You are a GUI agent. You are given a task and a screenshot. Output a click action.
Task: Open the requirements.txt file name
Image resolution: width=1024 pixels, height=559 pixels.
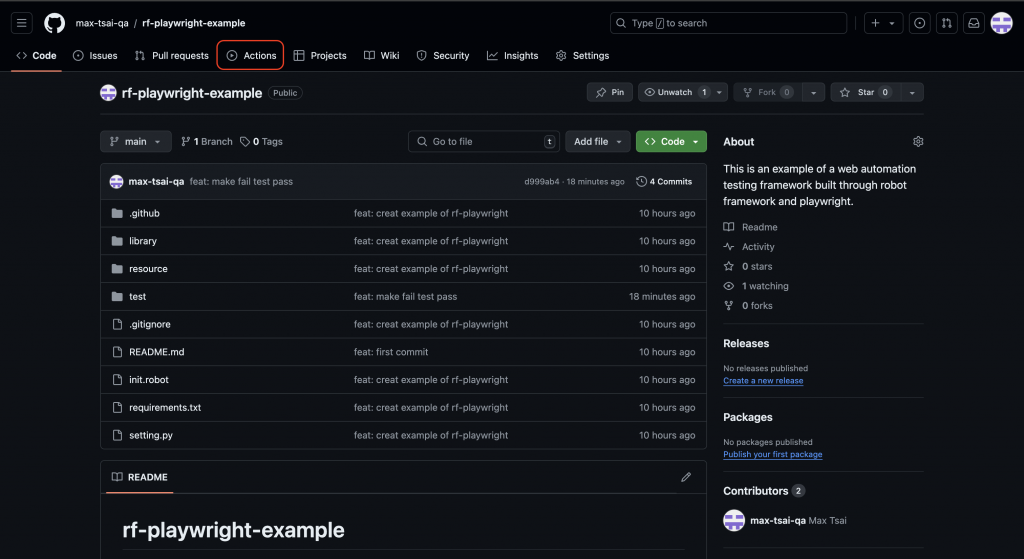pos(165,407)
